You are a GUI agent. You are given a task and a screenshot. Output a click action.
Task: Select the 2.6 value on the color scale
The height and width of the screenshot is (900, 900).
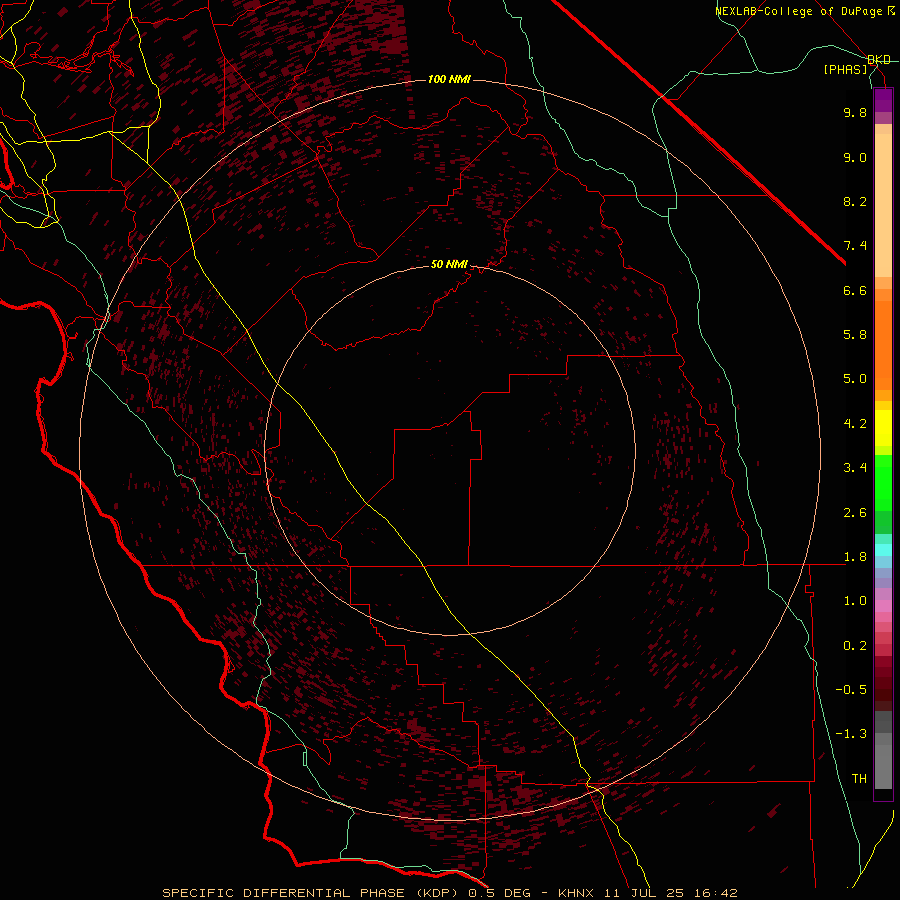(x=855, y=513)
